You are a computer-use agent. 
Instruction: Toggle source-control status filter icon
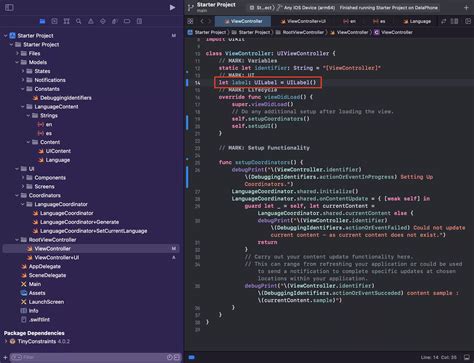(x=177, y=357)
